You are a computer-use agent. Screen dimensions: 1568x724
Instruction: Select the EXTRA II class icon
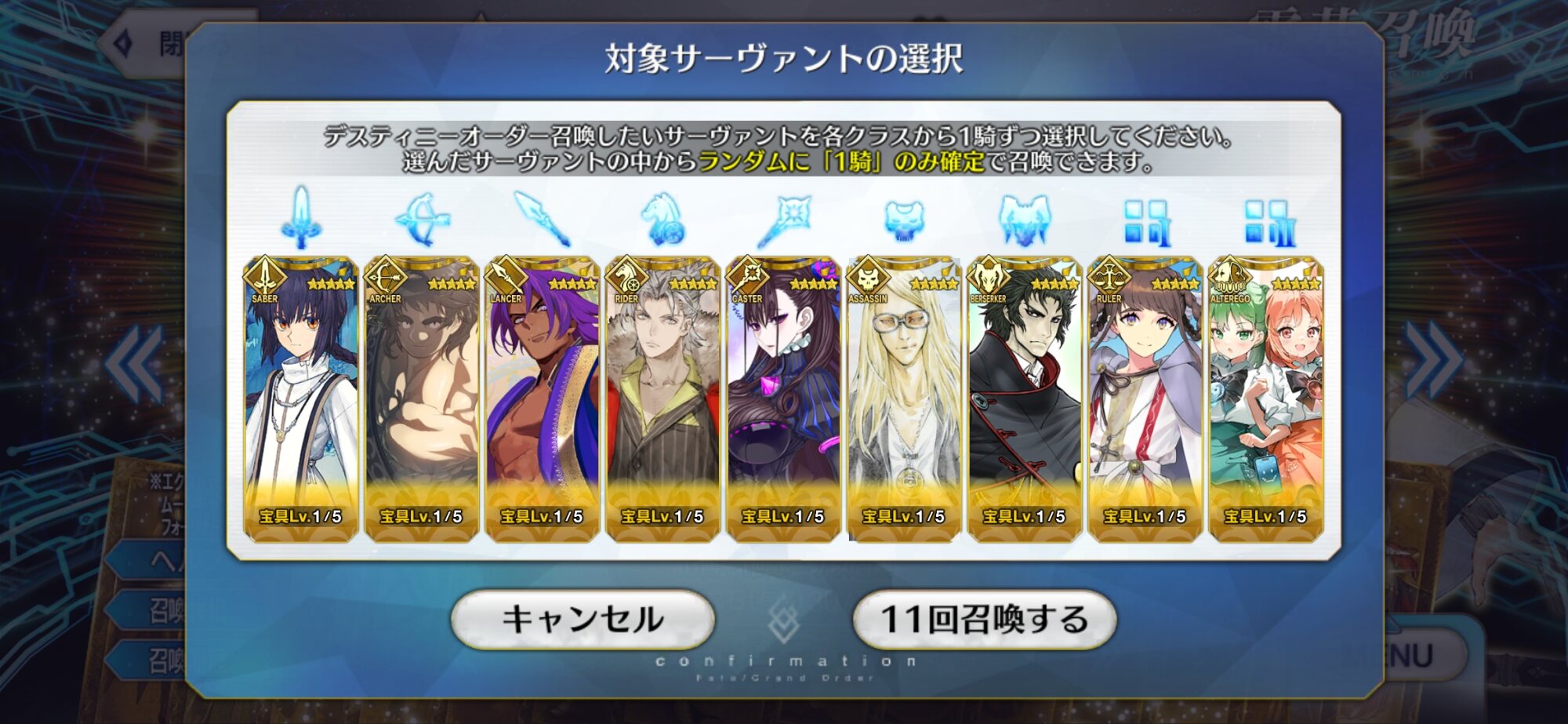(1266, 222)
